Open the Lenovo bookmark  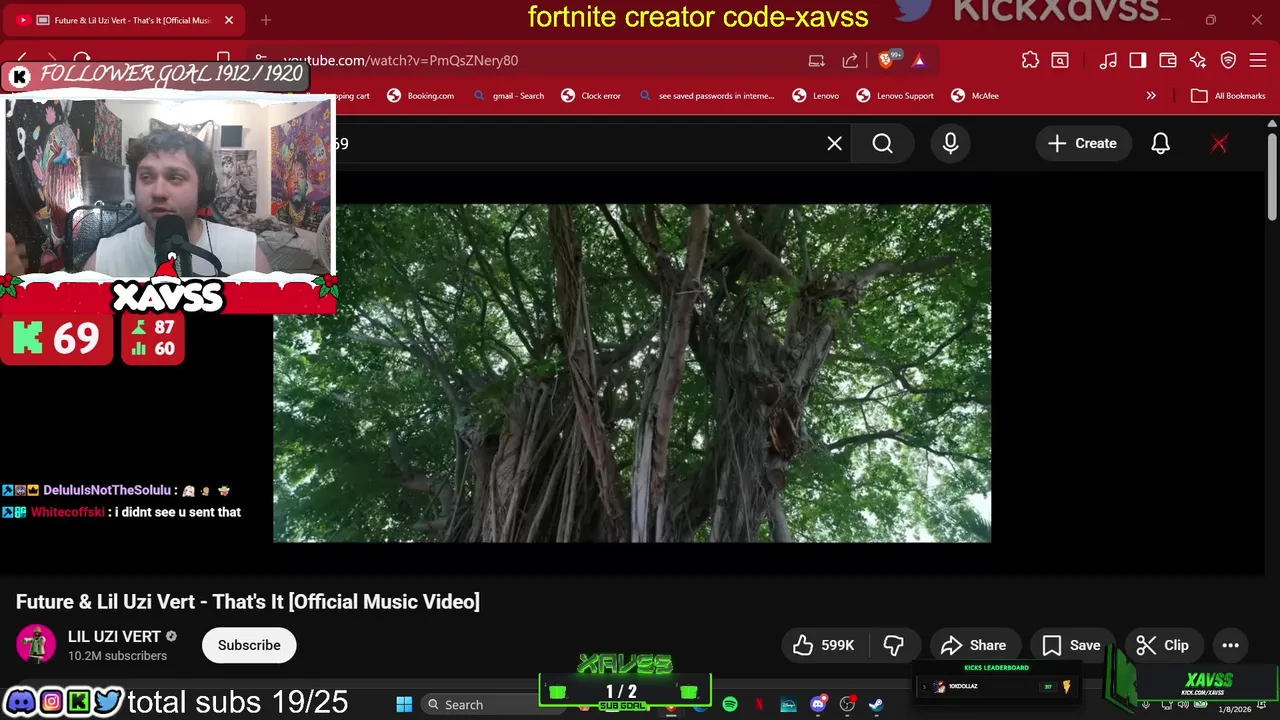click(816, 96)
